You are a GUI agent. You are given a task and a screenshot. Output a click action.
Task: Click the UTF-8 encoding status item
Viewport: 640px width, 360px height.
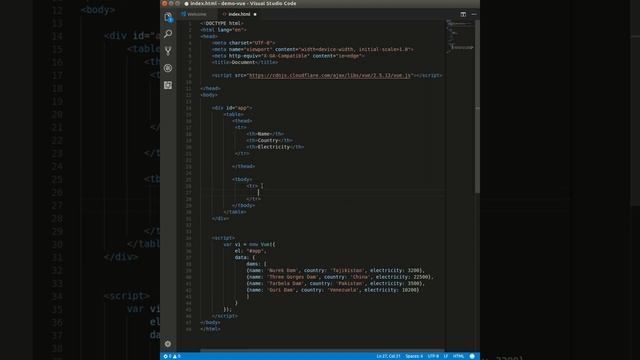(433, 356)
